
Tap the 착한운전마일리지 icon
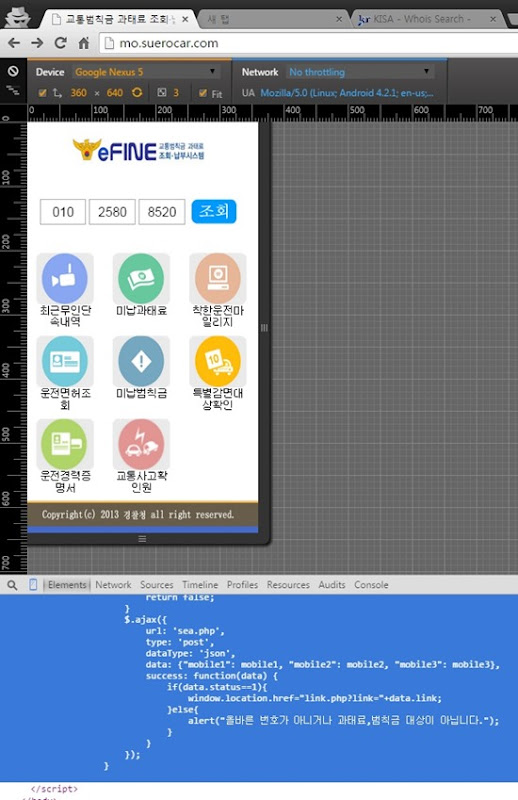click(x=218, y=279)
